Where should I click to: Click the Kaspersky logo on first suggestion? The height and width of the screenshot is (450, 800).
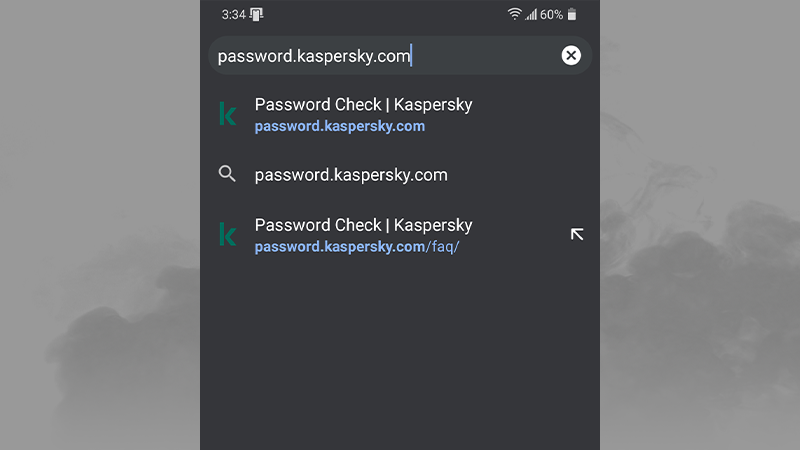pyautogui.click(x=228, y=114)
